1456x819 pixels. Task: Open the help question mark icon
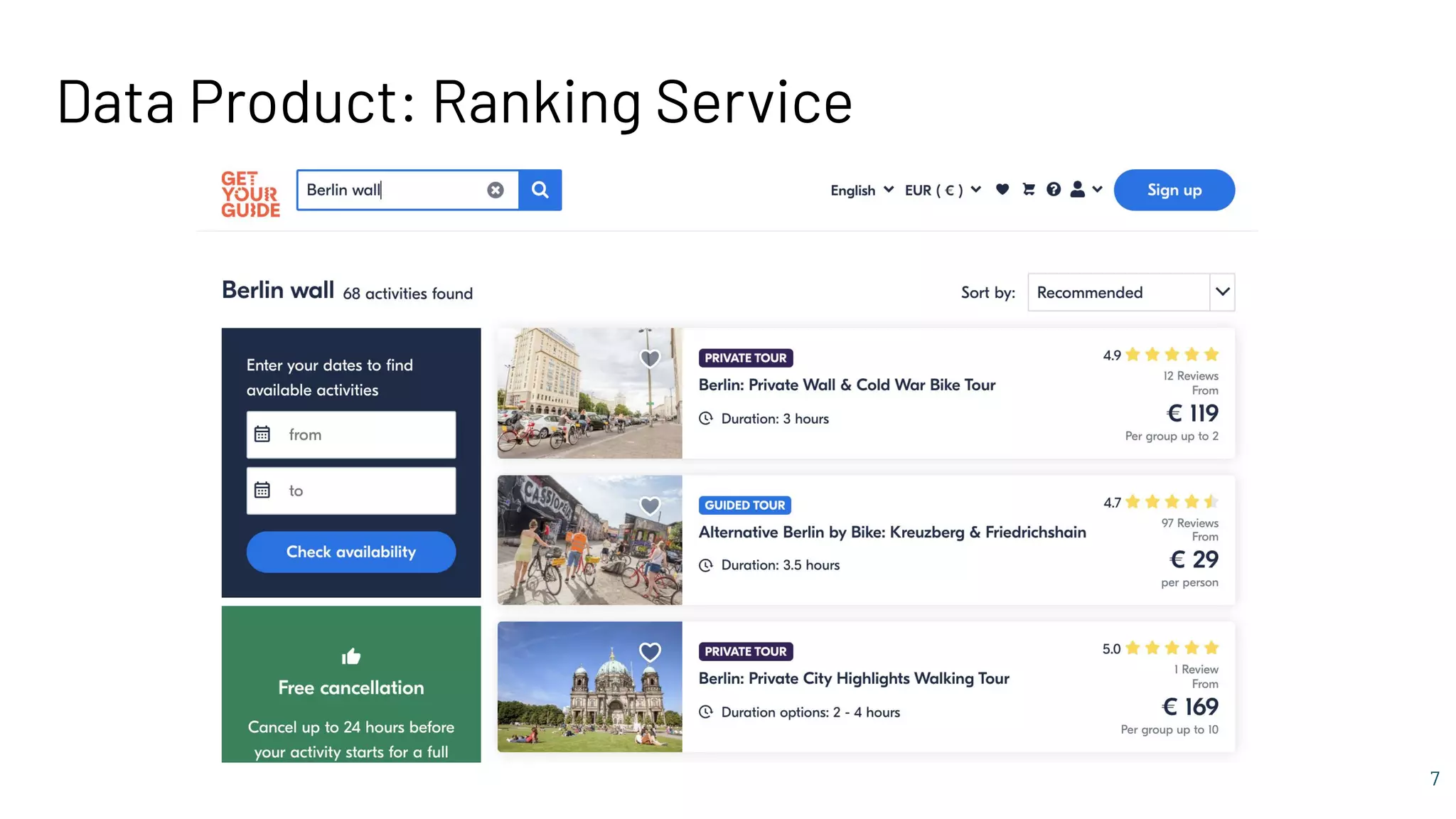pos(1054,189)
